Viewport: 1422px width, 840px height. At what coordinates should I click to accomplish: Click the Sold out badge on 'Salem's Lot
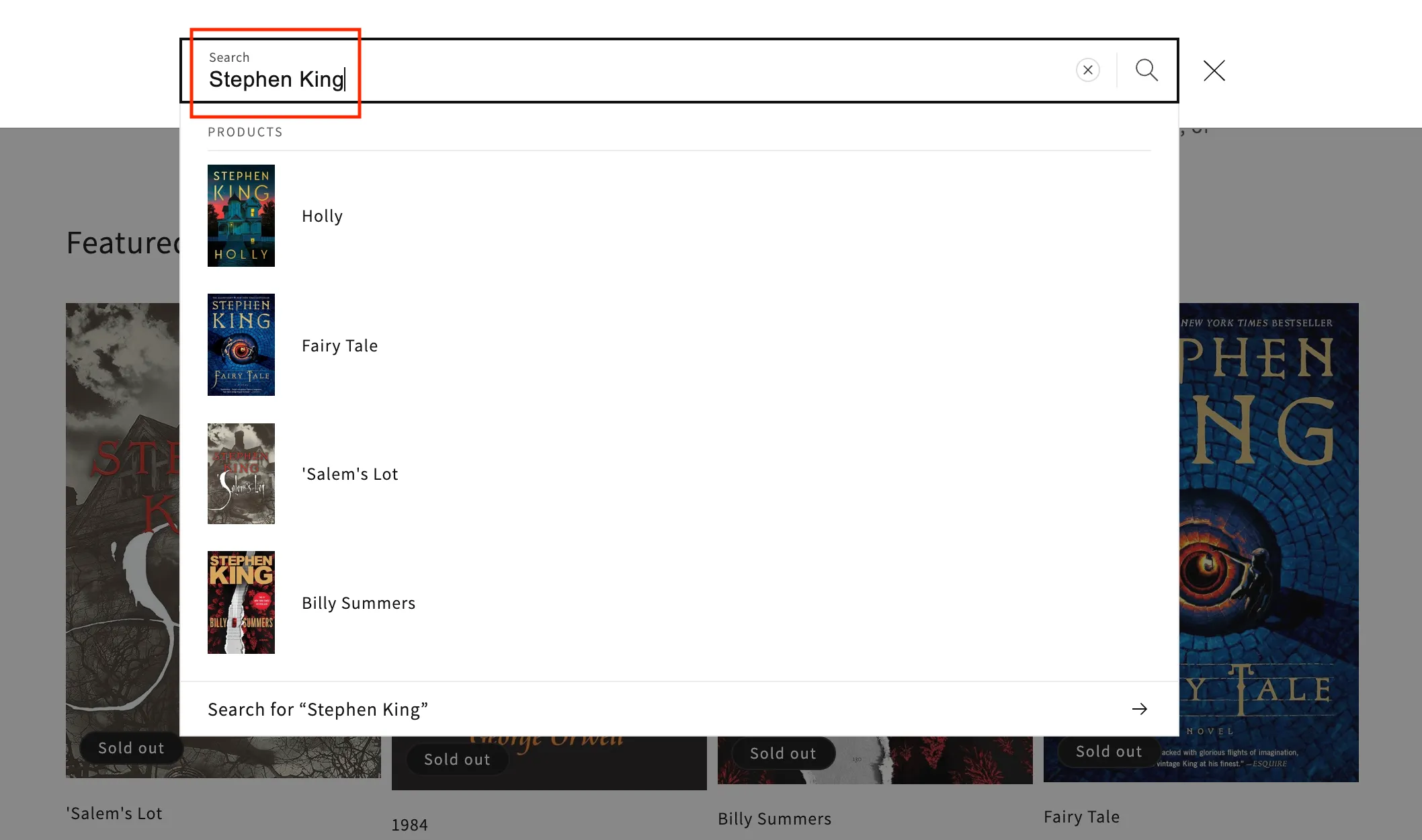point(130,747)
